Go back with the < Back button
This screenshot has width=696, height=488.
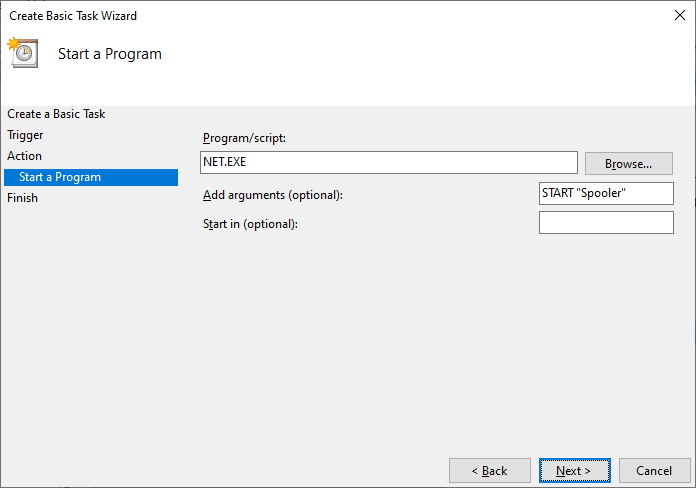click(x=490, y=471)
